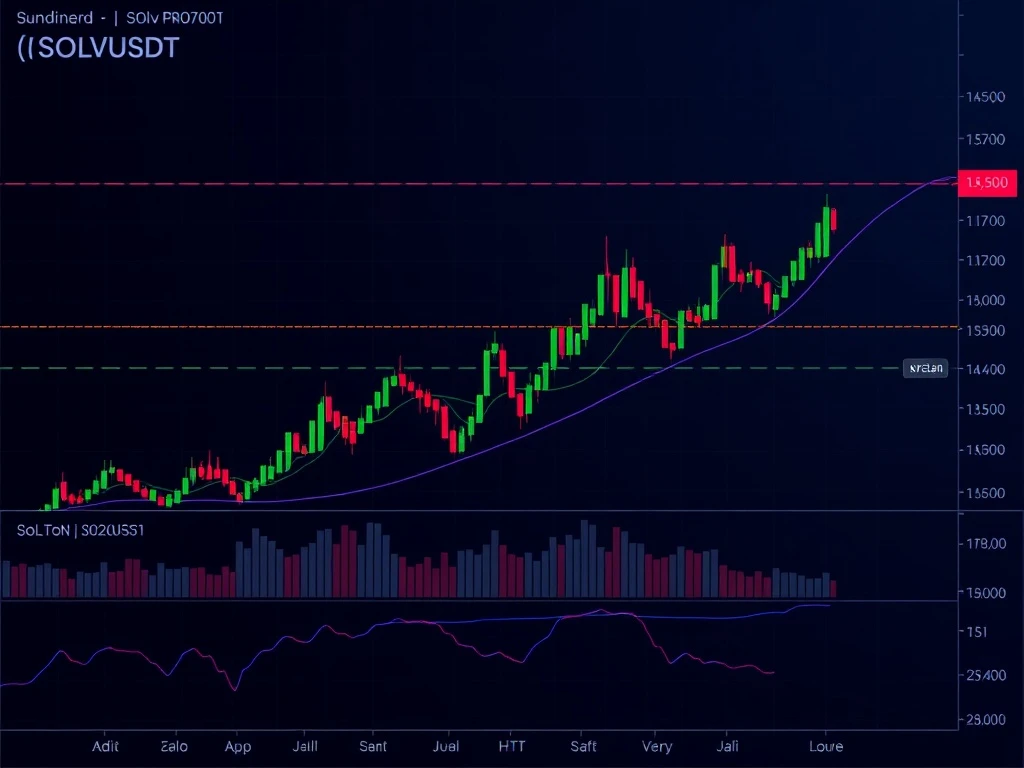Viewport: 1024px width, 768px height.
Task: Click the Sundinerd label in header
Action: (x=57, y=18)
